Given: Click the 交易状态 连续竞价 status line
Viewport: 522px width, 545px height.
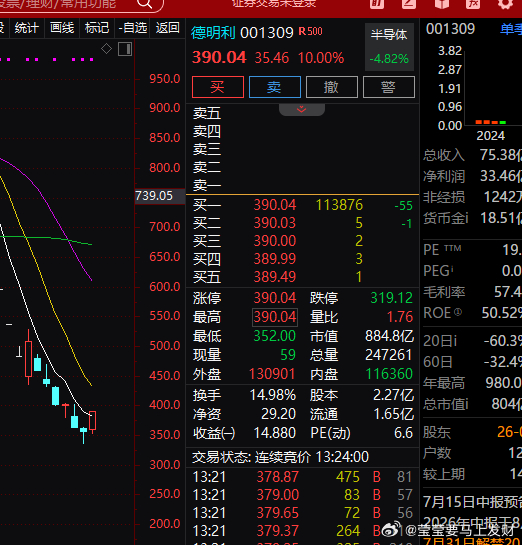Looking at the screenshot, I should click(x=280, y=457).
